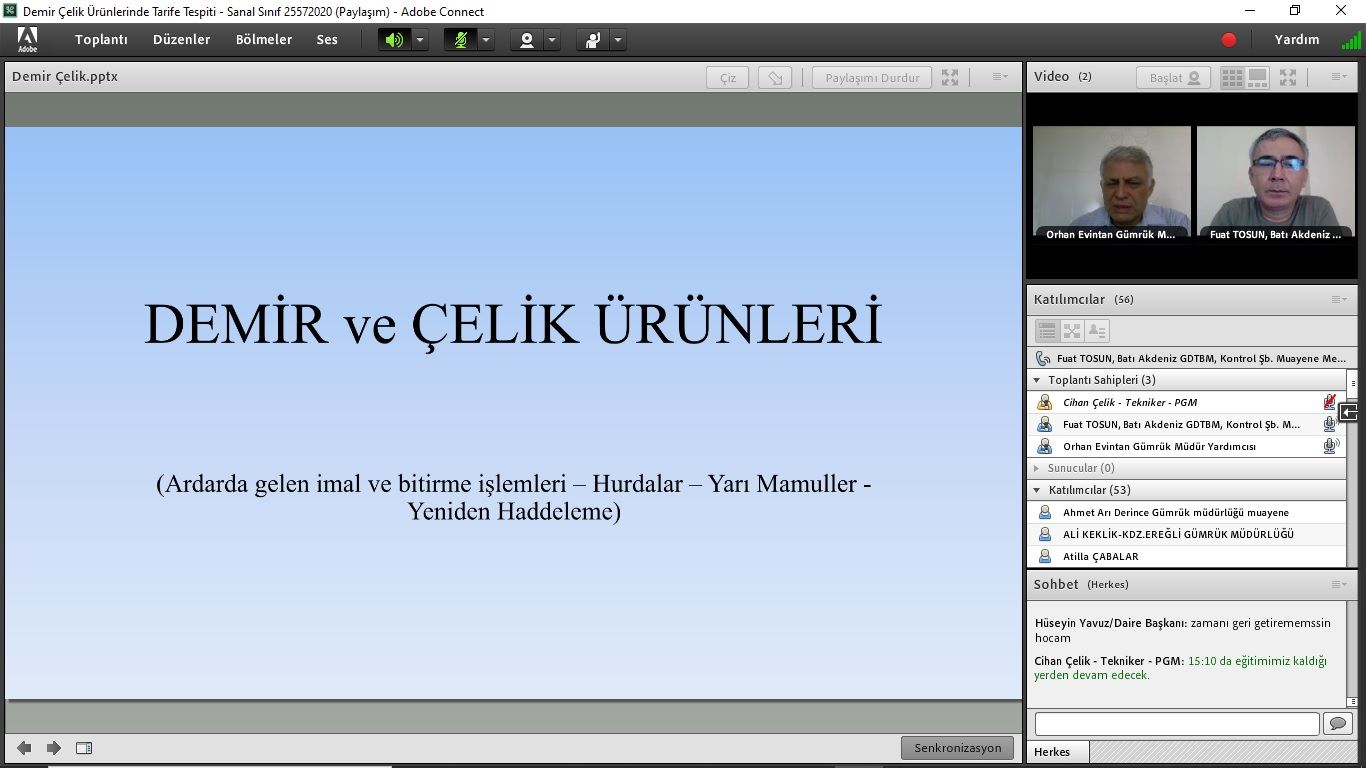Viewport: 1366px width, 768px height.
Task: Open the Toplantı menu
Action: 101,40
